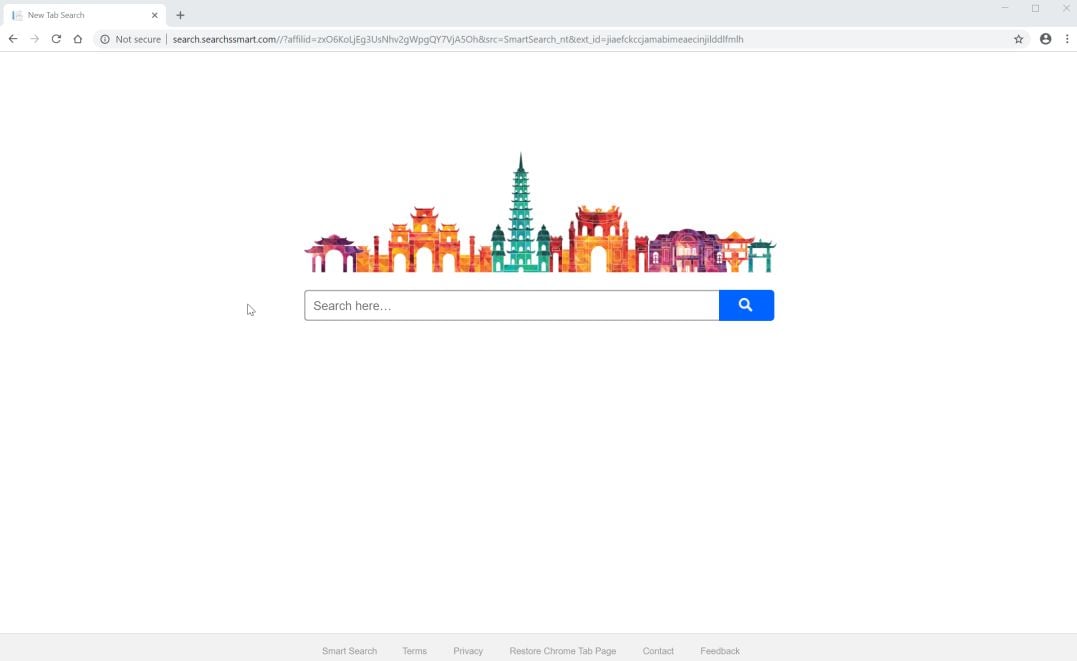Screen dimensions: 1077x661
Task: Bookmark this page with the star
Action: (x=1019, y=39)
